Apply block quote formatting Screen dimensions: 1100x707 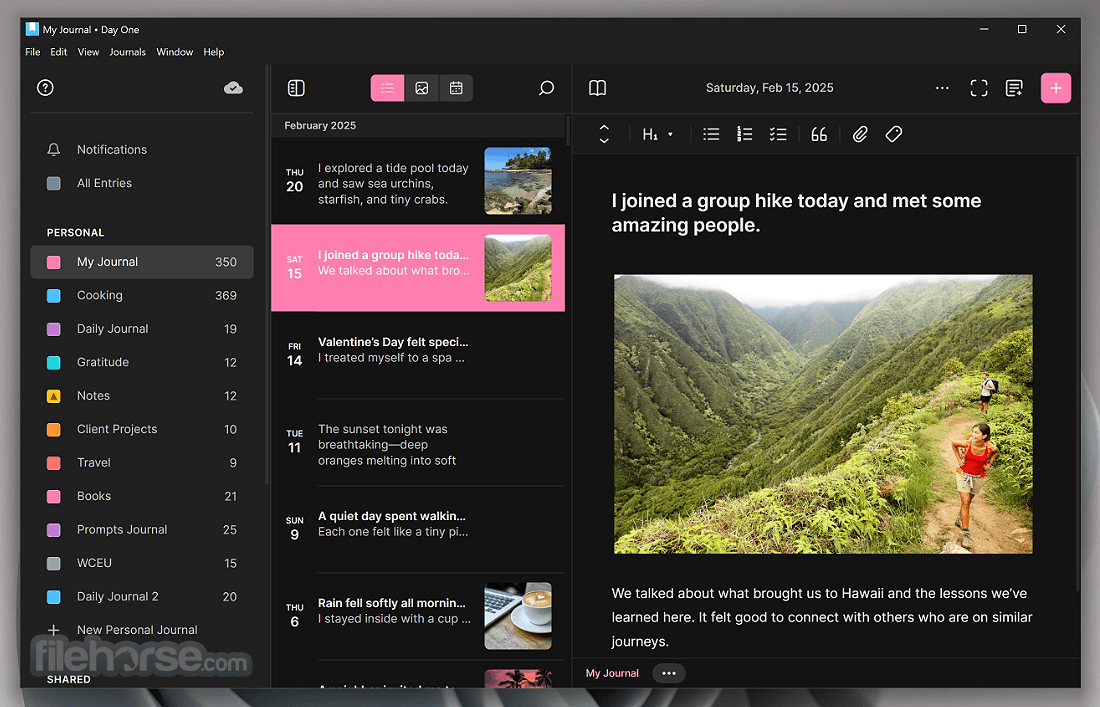point(819,134)
